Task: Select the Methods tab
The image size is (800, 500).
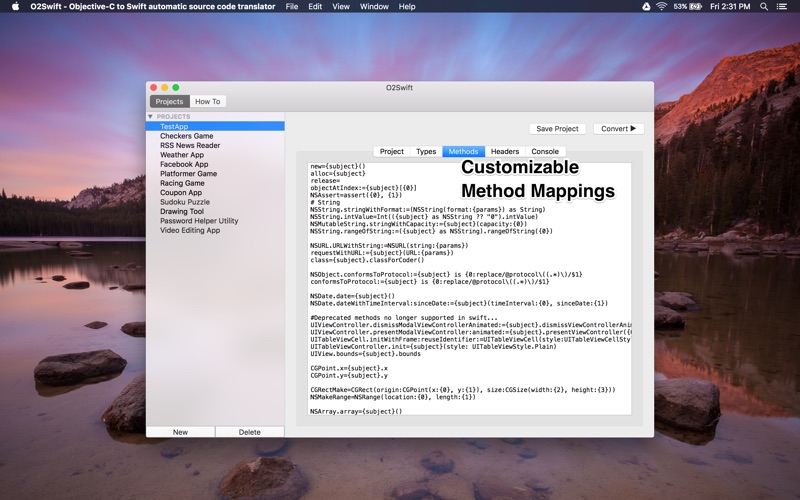Action: click(463, 152)
